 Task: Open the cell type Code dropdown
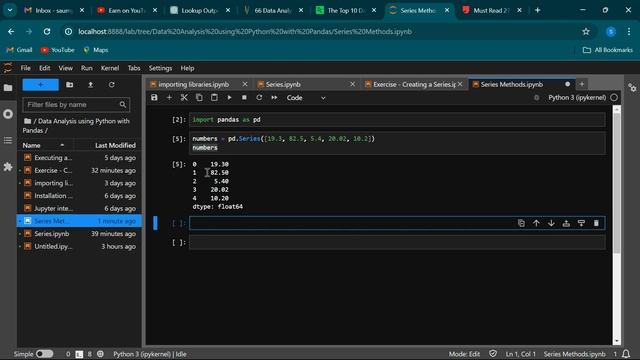tap(306, 98)
